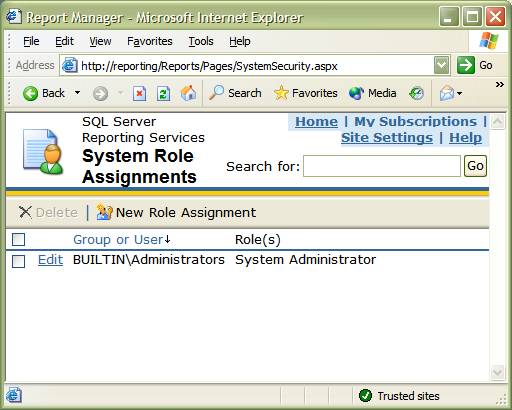The image size is (512, 410).
Task: Open the Media toolbar button
Action: click(372, 93)
